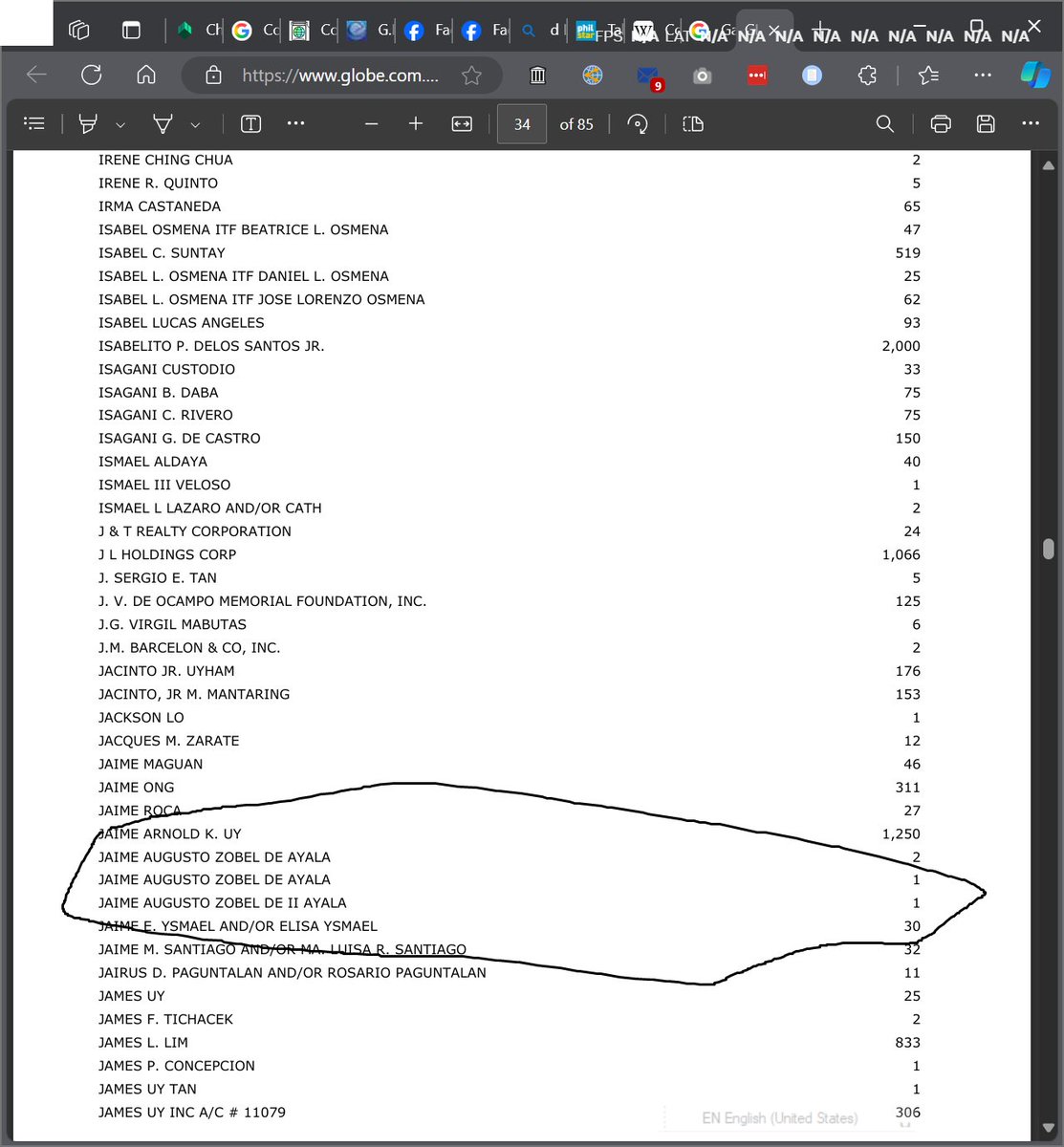Viewport: 1064px width, 1147px height.
Task: Click the globe.com address bar
Action: [340, 75]
